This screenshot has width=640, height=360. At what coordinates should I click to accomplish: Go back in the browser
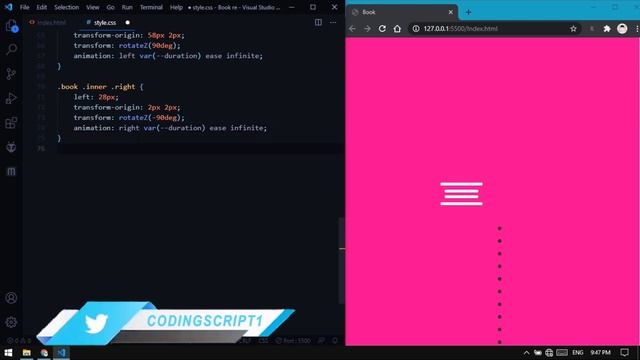352,29
